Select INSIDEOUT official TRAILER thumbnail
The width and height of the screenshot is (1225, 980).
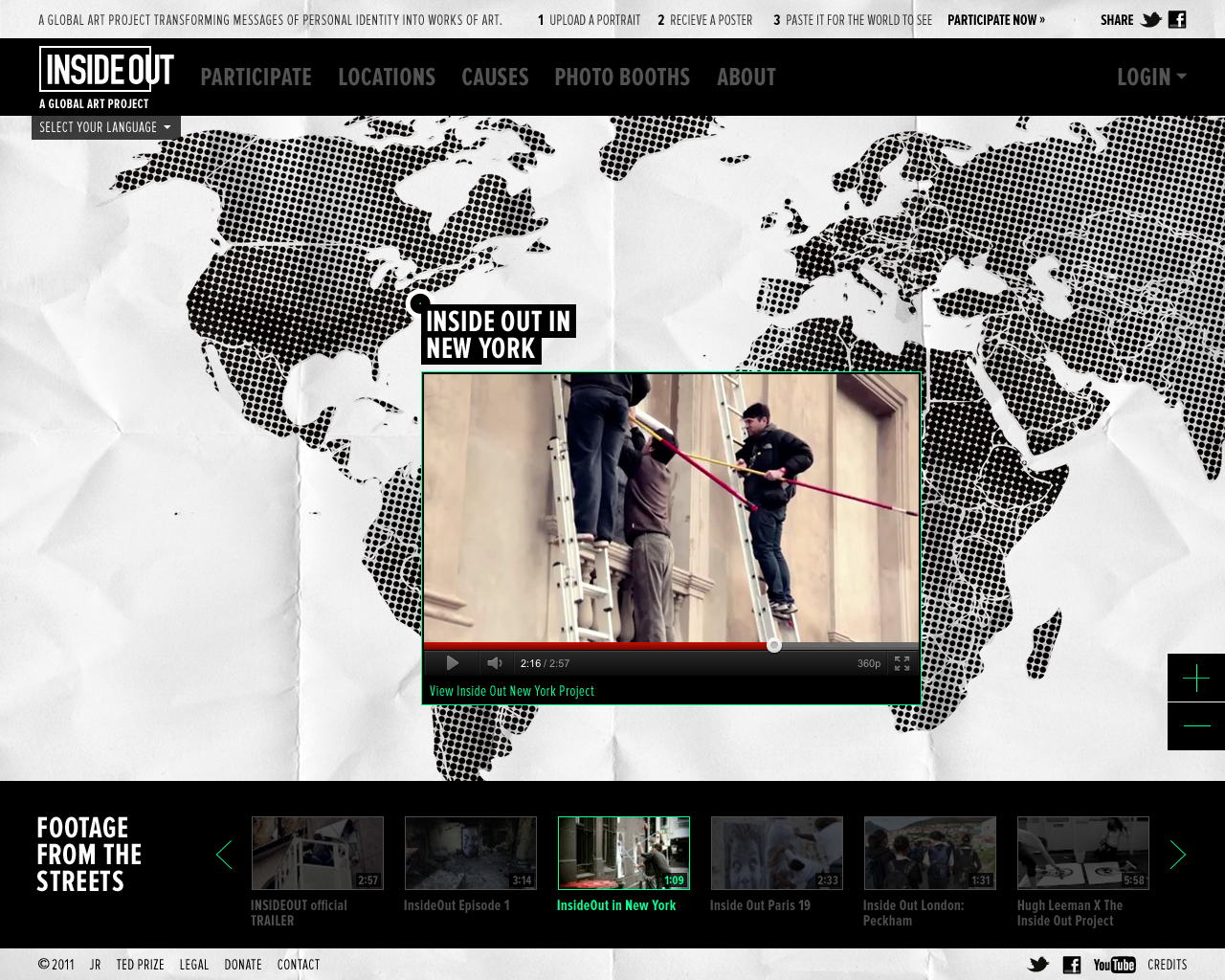click(318, 853)
